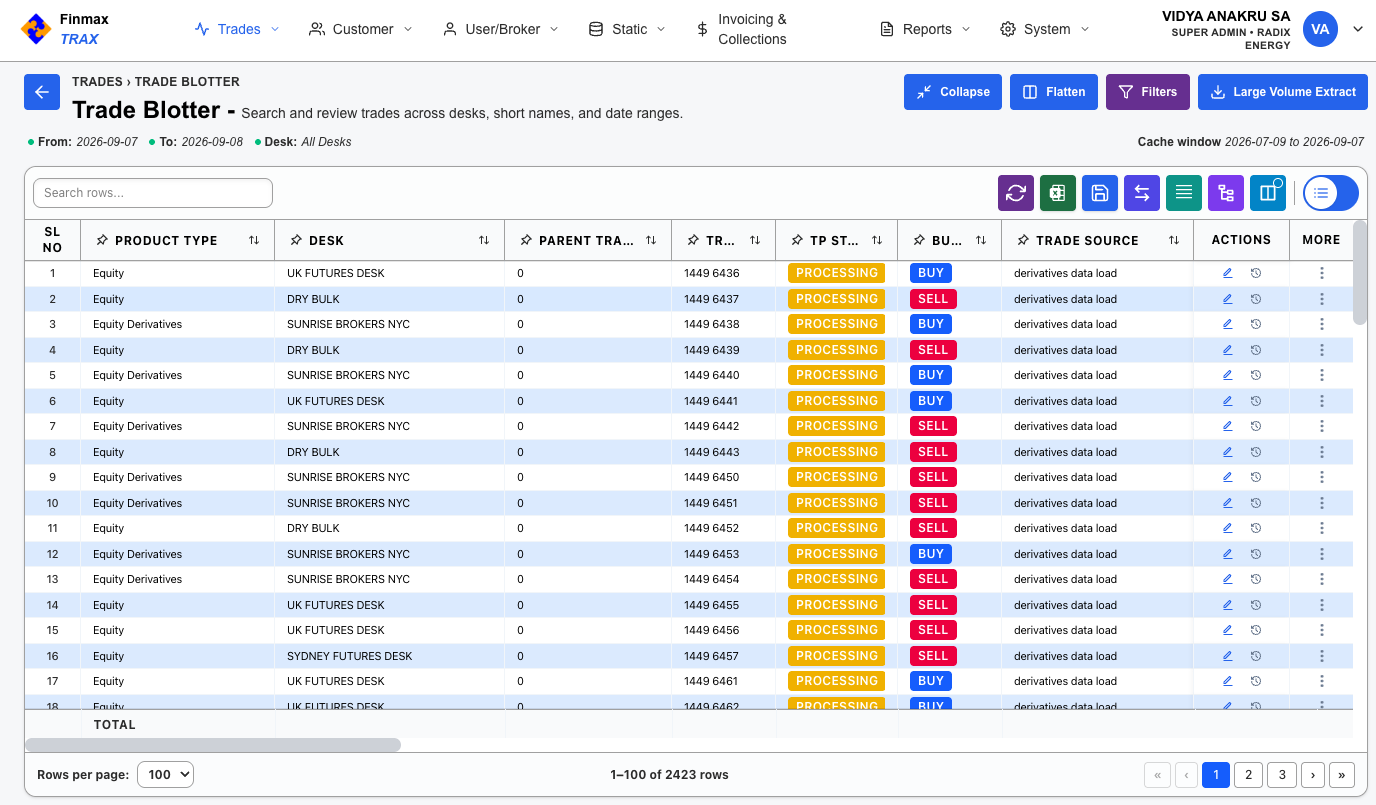Open the purple hierarchy tree icon
Image resolution: width=1376 pixels, height=805 pixels.
[x=1226, y=193]
